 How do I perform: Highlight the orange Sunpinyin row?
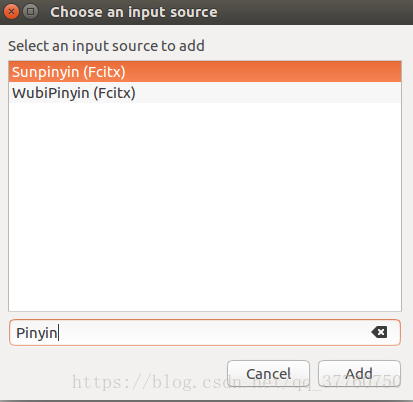pos(205,72)
